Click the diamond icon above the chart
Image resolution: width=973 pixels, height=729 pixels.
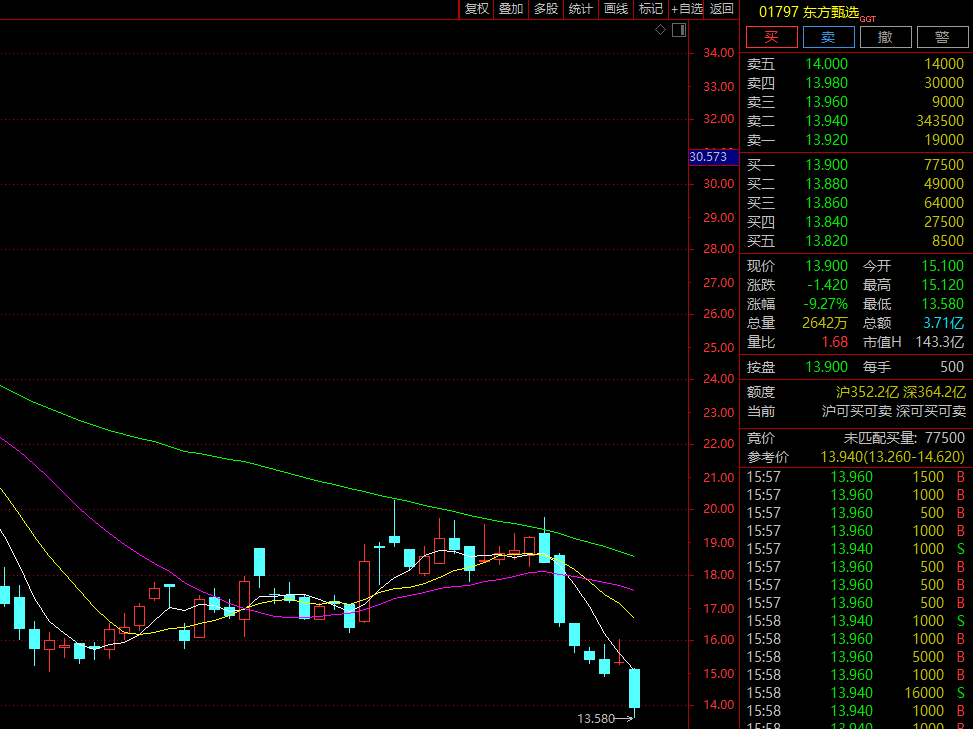[x=660, y=30]
